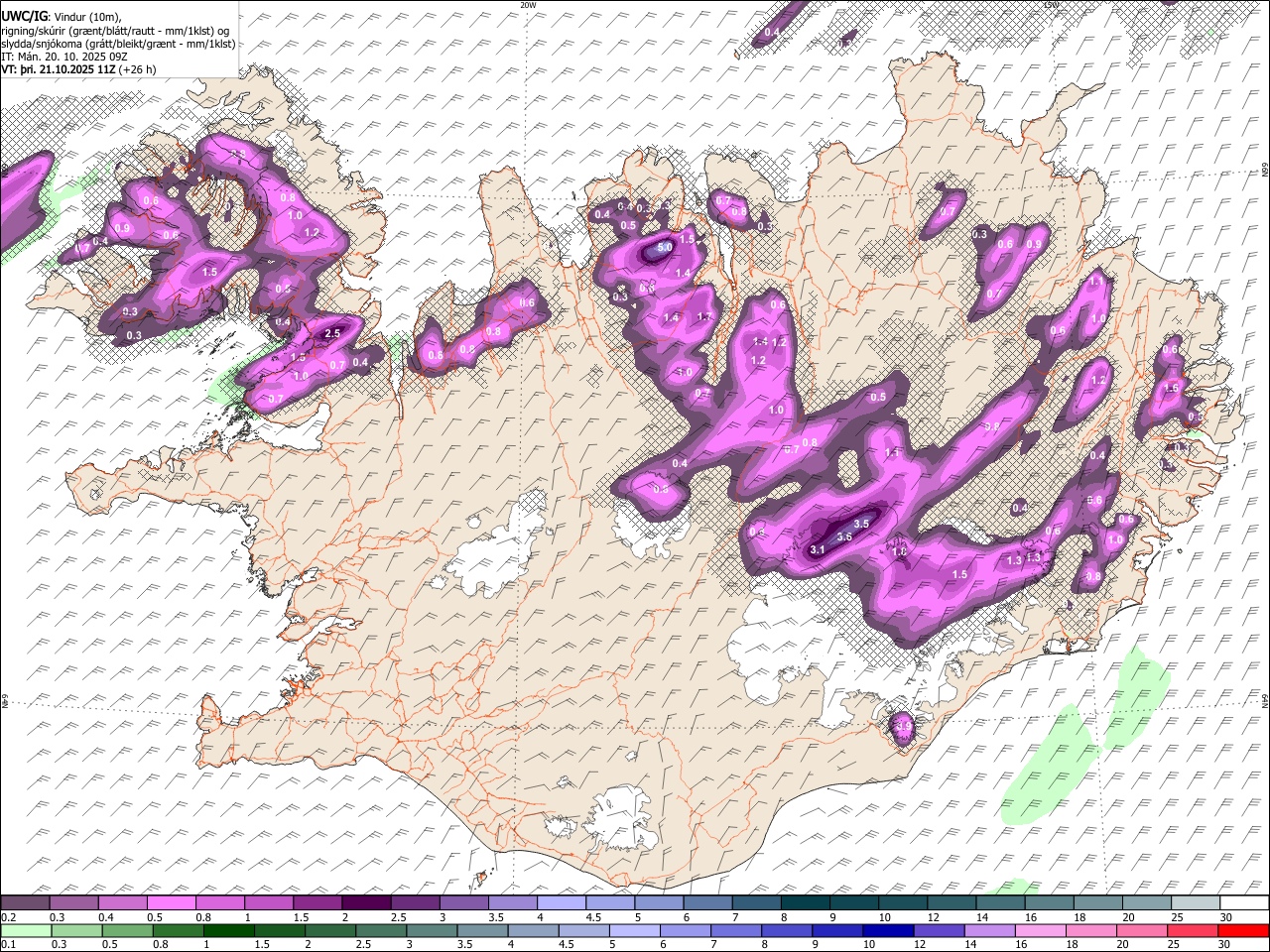Click the '3.1' precipitation value on the map
1270x952 pixels.
click(x=818, y=549)
